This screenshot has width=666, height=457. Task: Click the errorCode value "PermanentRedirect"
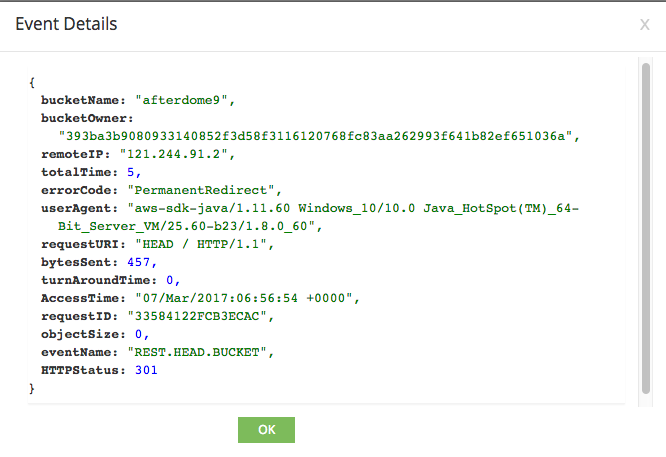(206, 190)
